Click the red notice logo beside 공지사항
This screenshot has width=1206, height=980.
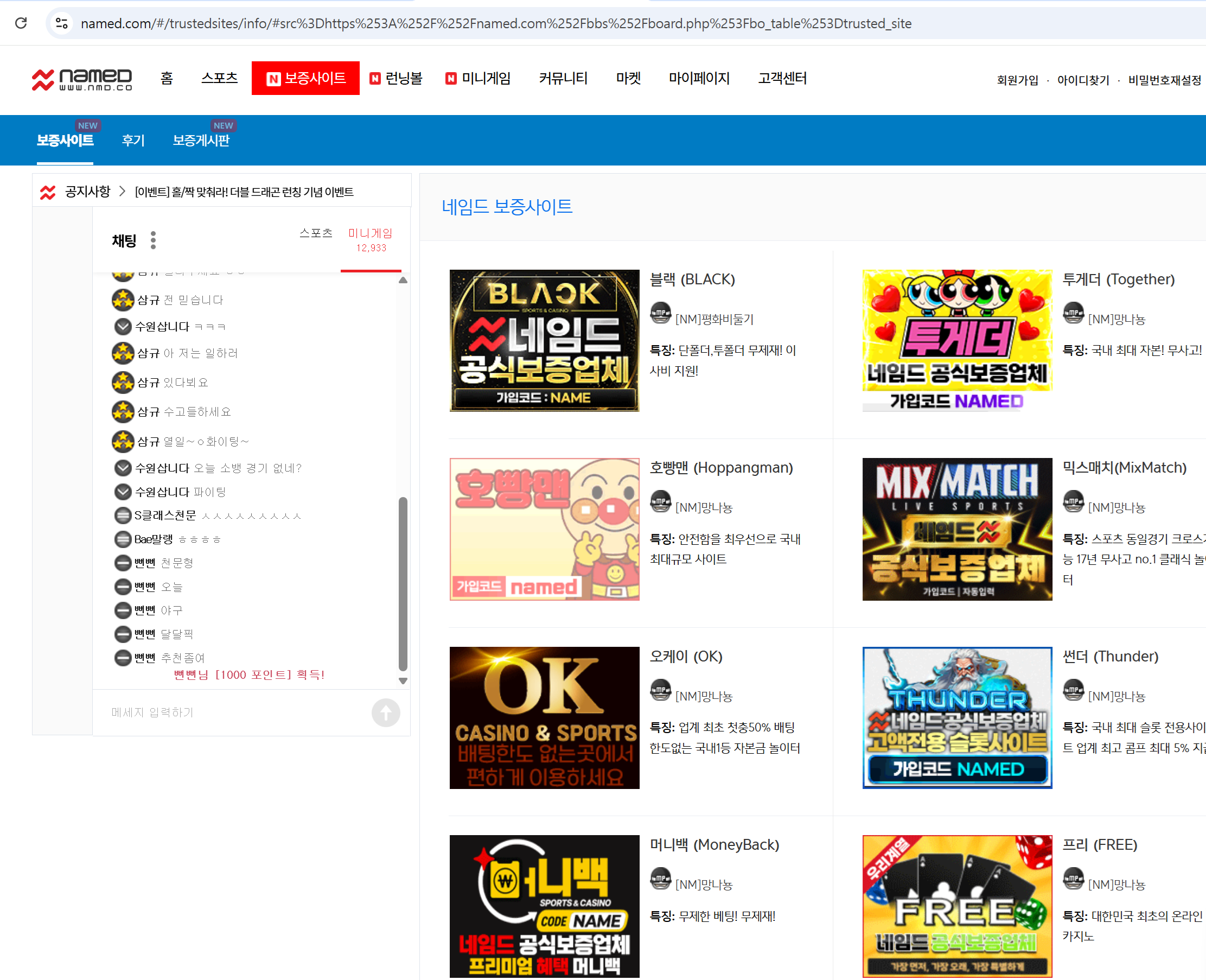coord(48,193)
